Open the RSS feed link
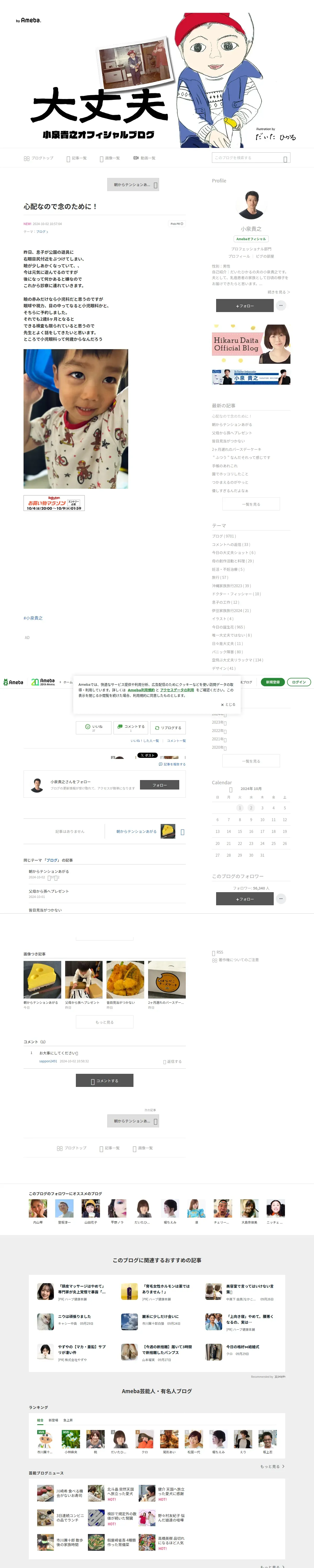The image size is (314, 1568). [x=218, y=952]
